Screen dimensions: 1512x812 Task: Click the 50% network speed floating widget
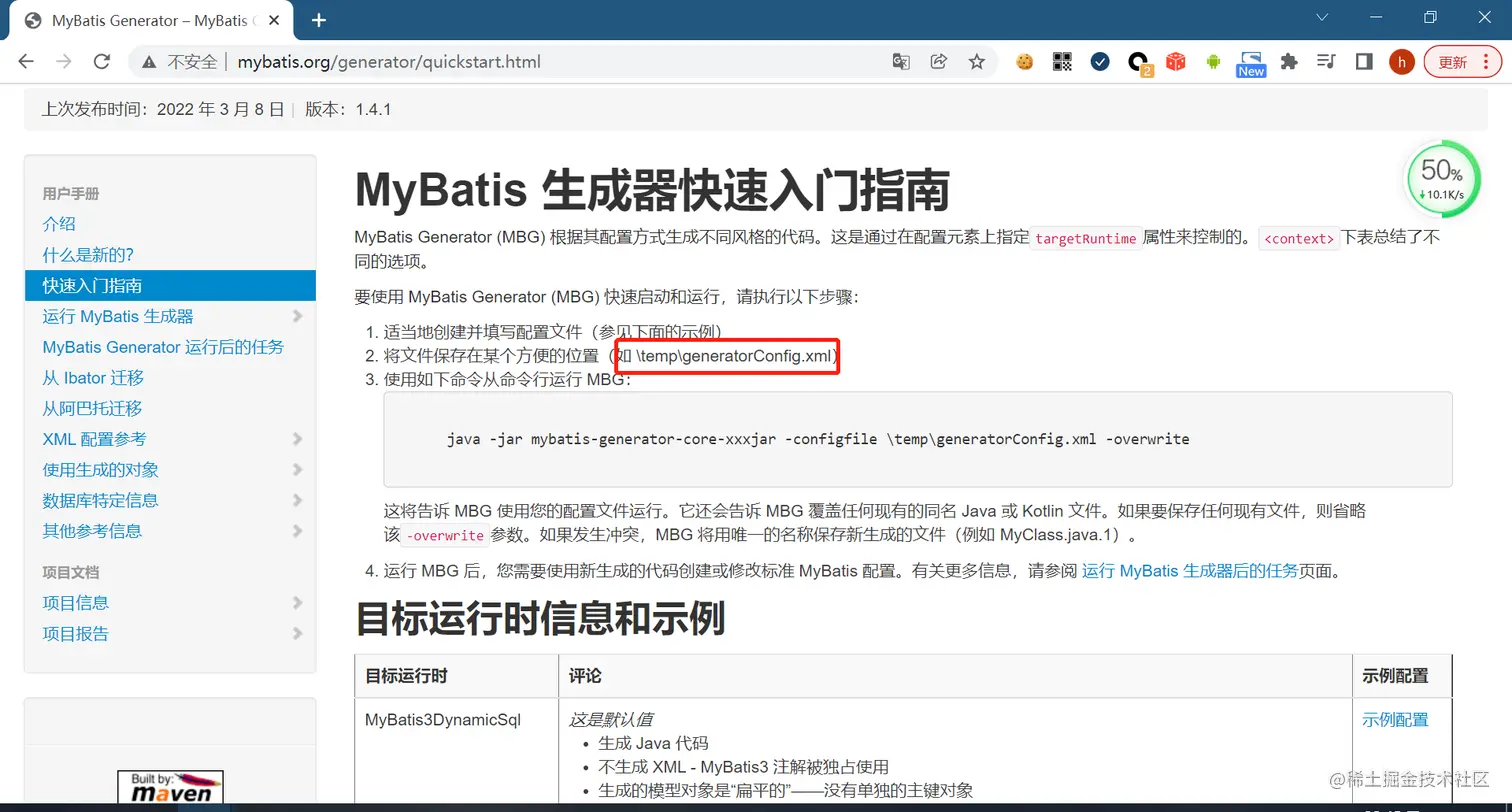pyautogui.click(x=1442, y=178)
